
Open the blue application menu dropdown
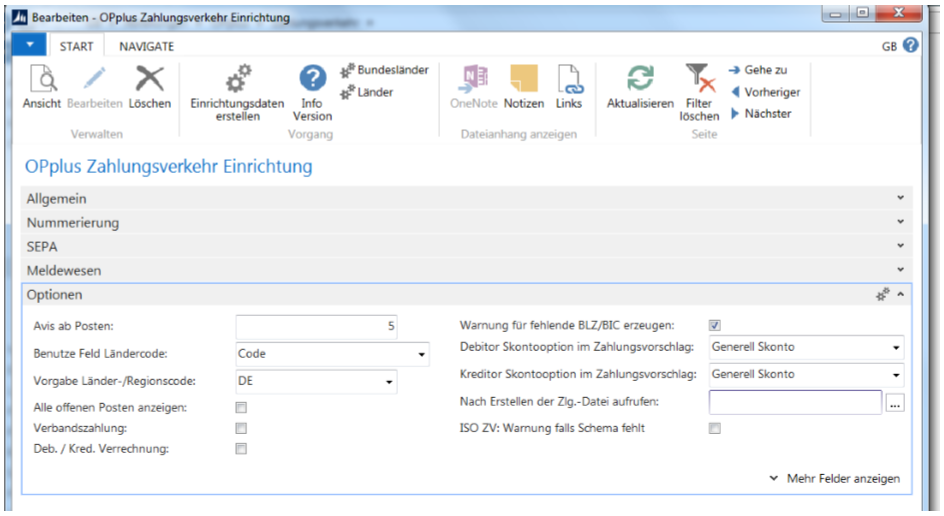30,45
